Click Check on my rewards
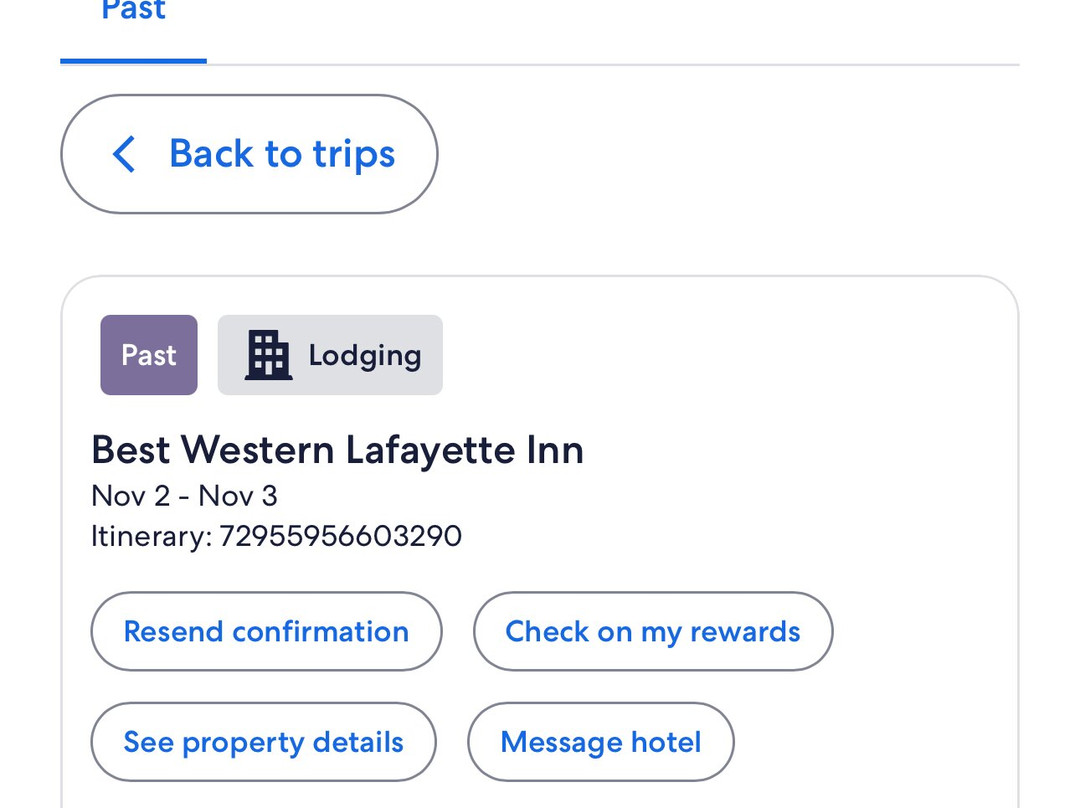The image size is (1080, 808). [652, 631]
